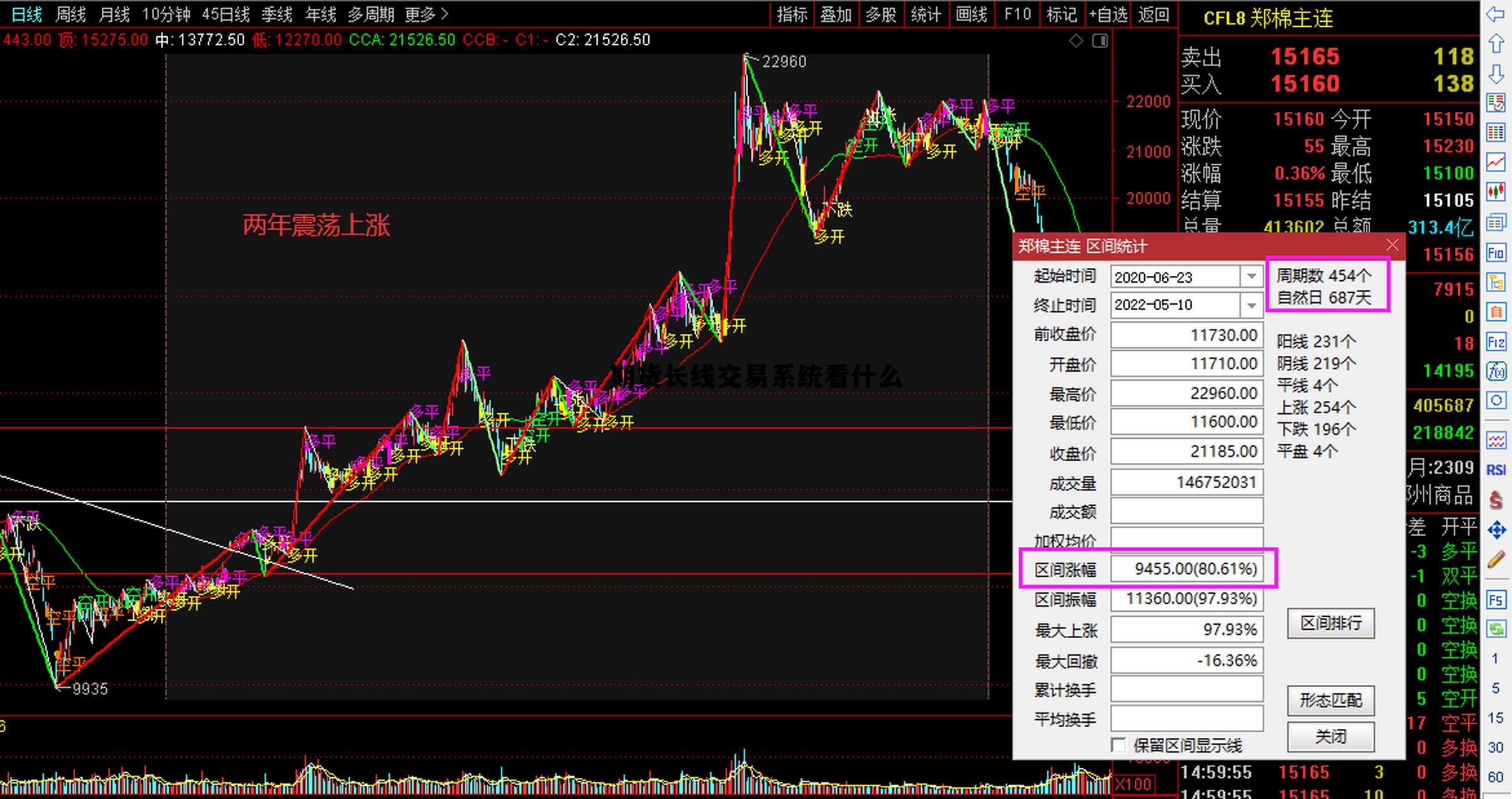Open 起始时间 date dropdown
1512x799 pixels.
pos(1251,277)
